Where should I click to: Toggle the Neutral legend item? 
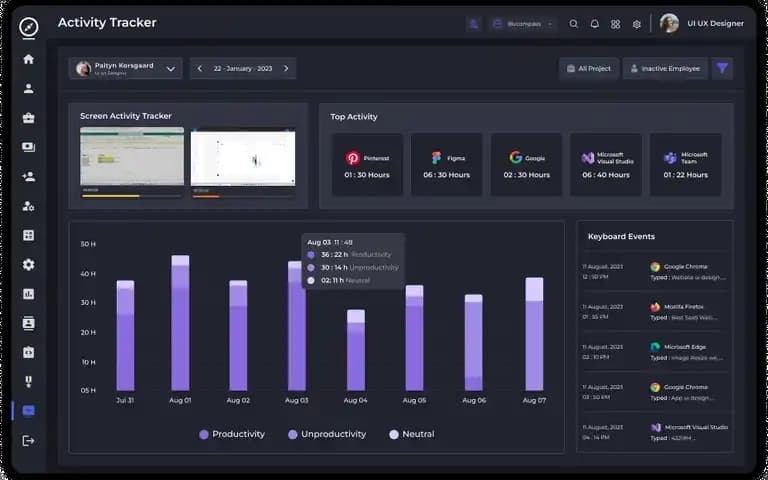tap(412, 434)
